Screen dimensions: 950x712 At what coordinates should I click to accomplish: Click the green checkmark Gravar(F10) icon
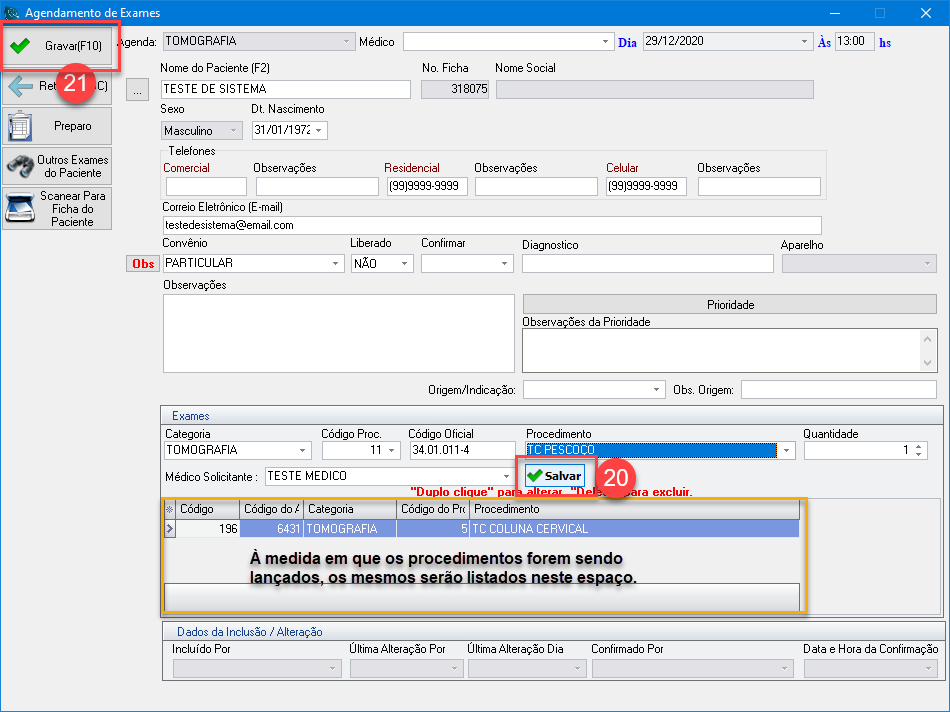[19, 46]
